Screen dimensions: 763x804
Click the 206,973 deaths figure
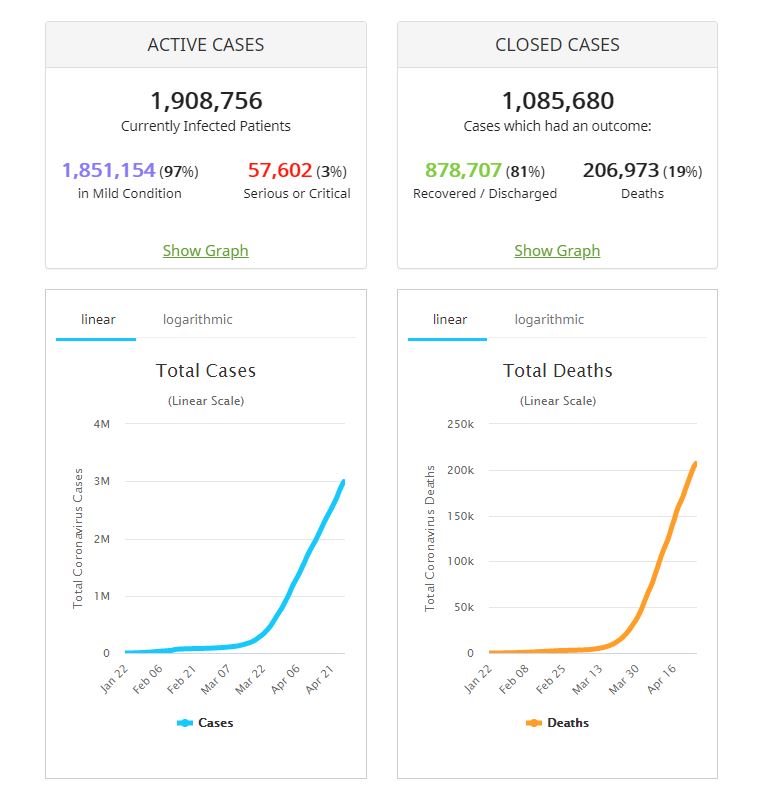click(621, 170)
